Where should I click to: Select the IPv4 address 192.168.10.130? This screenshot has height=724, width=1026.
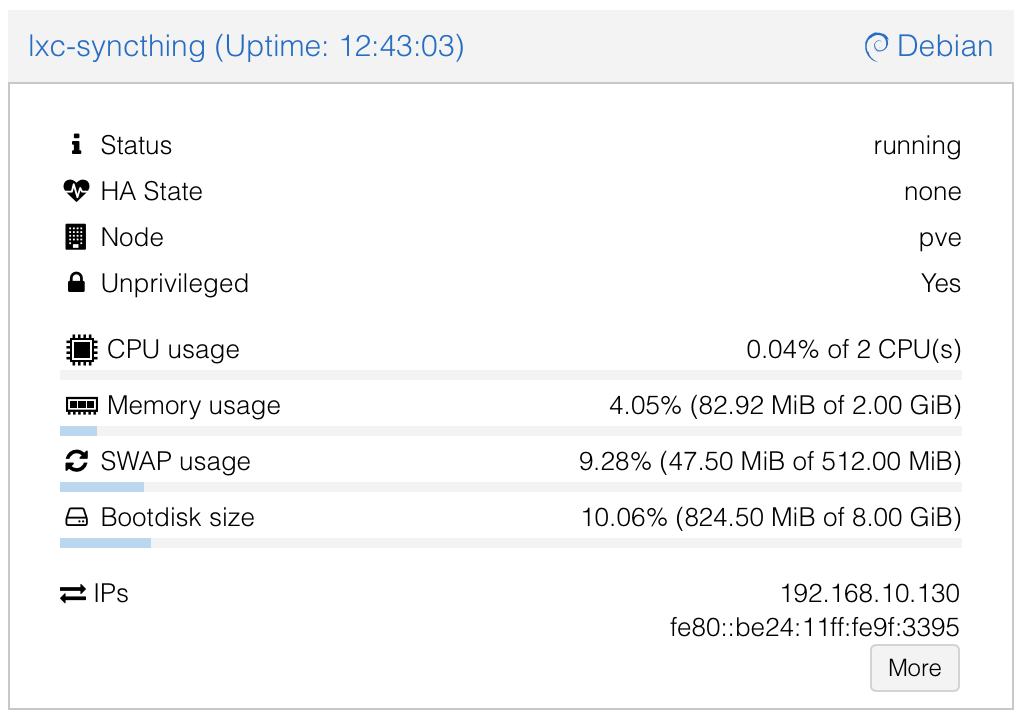tap(870, 592)
